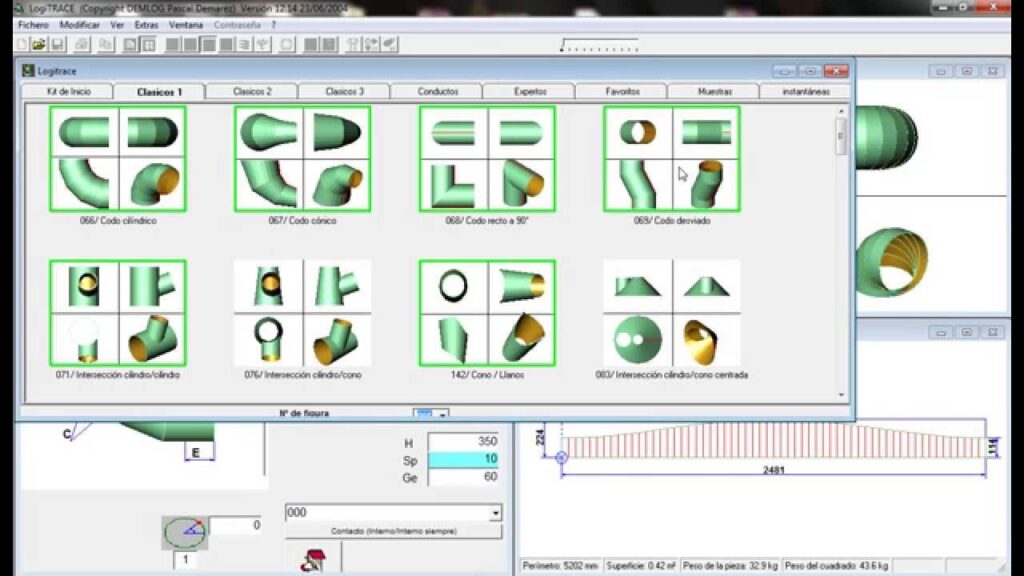The height and width of the screenshot is (576, 1024).
Task: Switch to the Muestras tab
Action: (x=715, y=91)
